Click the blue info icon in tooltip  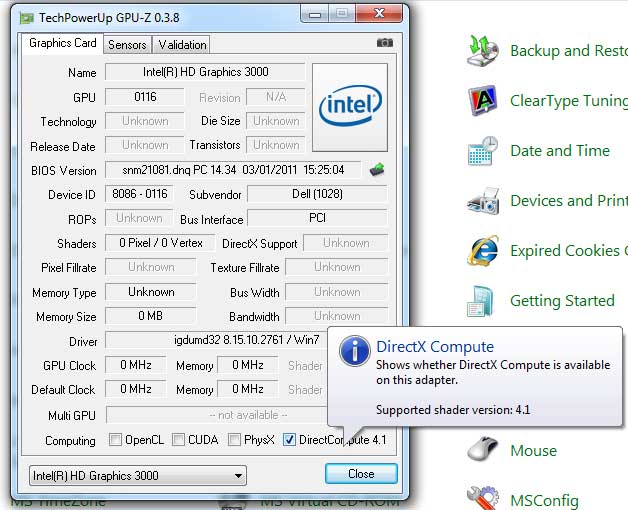click(x=354, y=351)
